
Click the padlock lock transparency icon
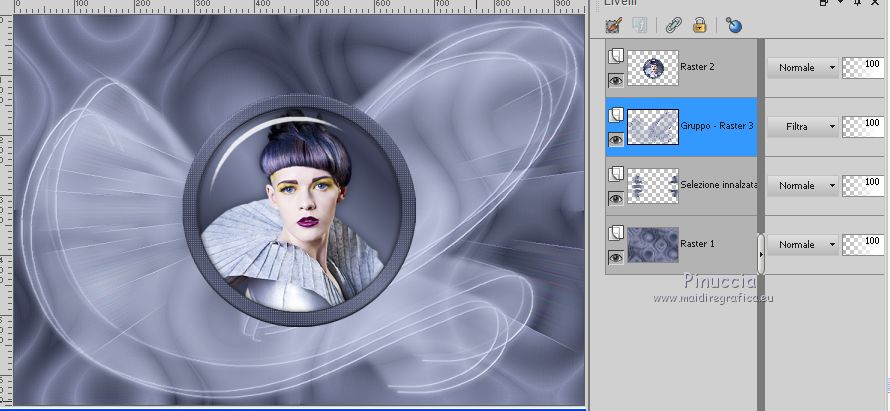coord(699,26)
